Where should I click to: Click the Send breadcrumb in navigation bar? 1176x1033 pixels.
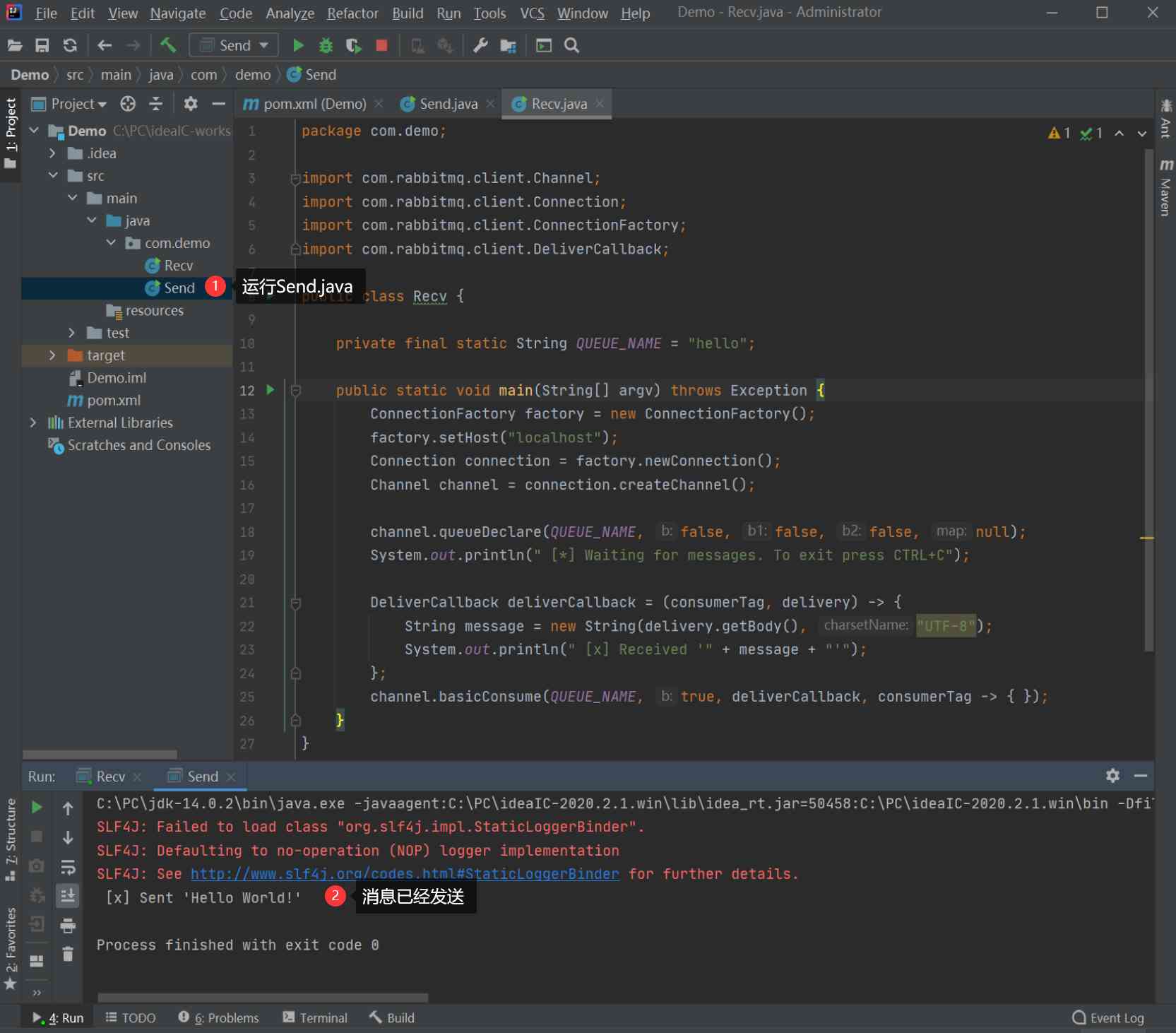[x=311, y=75]
